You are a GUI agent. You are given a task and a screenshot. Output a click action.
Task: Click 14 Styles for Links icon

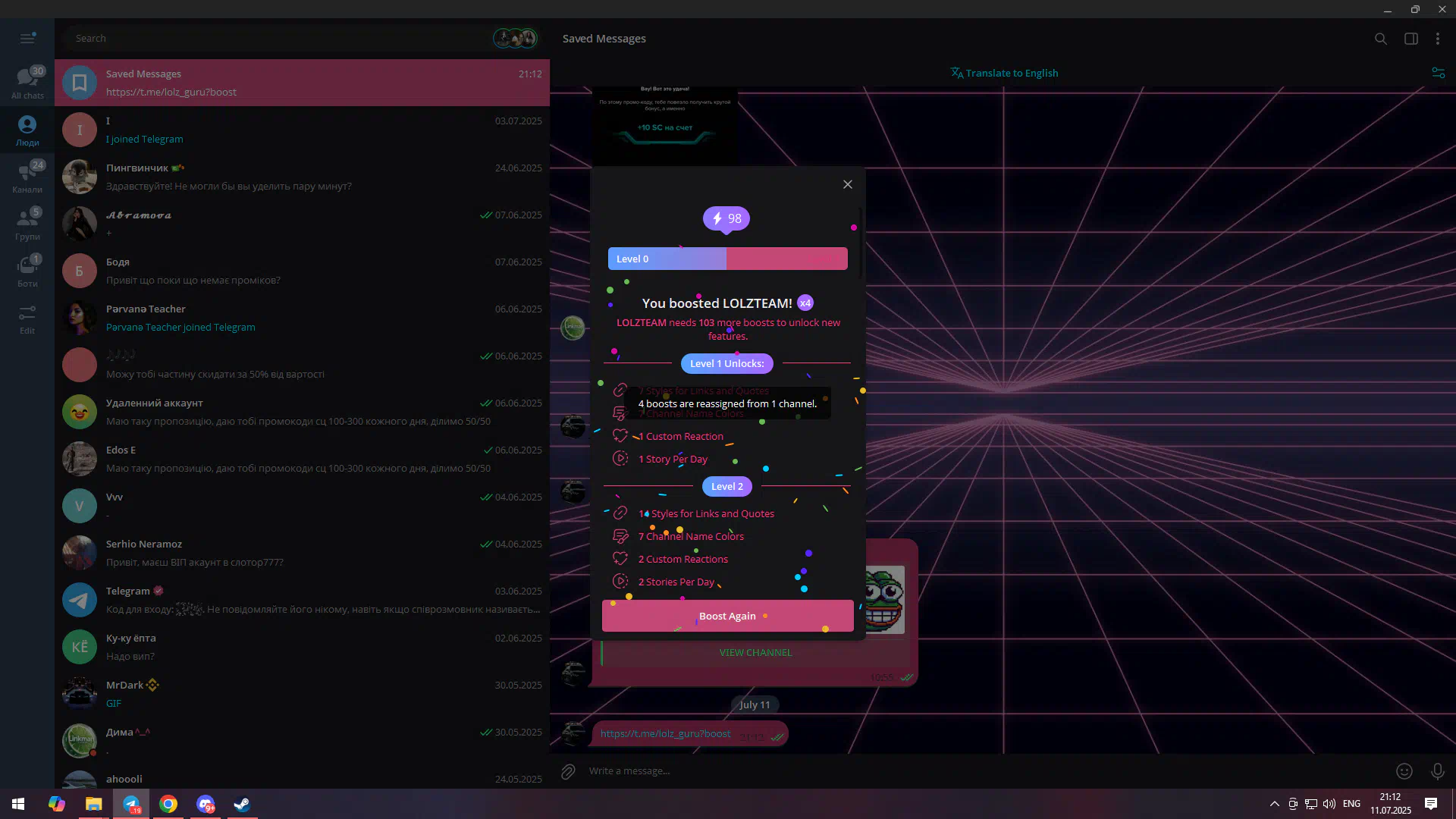[620, 513]
